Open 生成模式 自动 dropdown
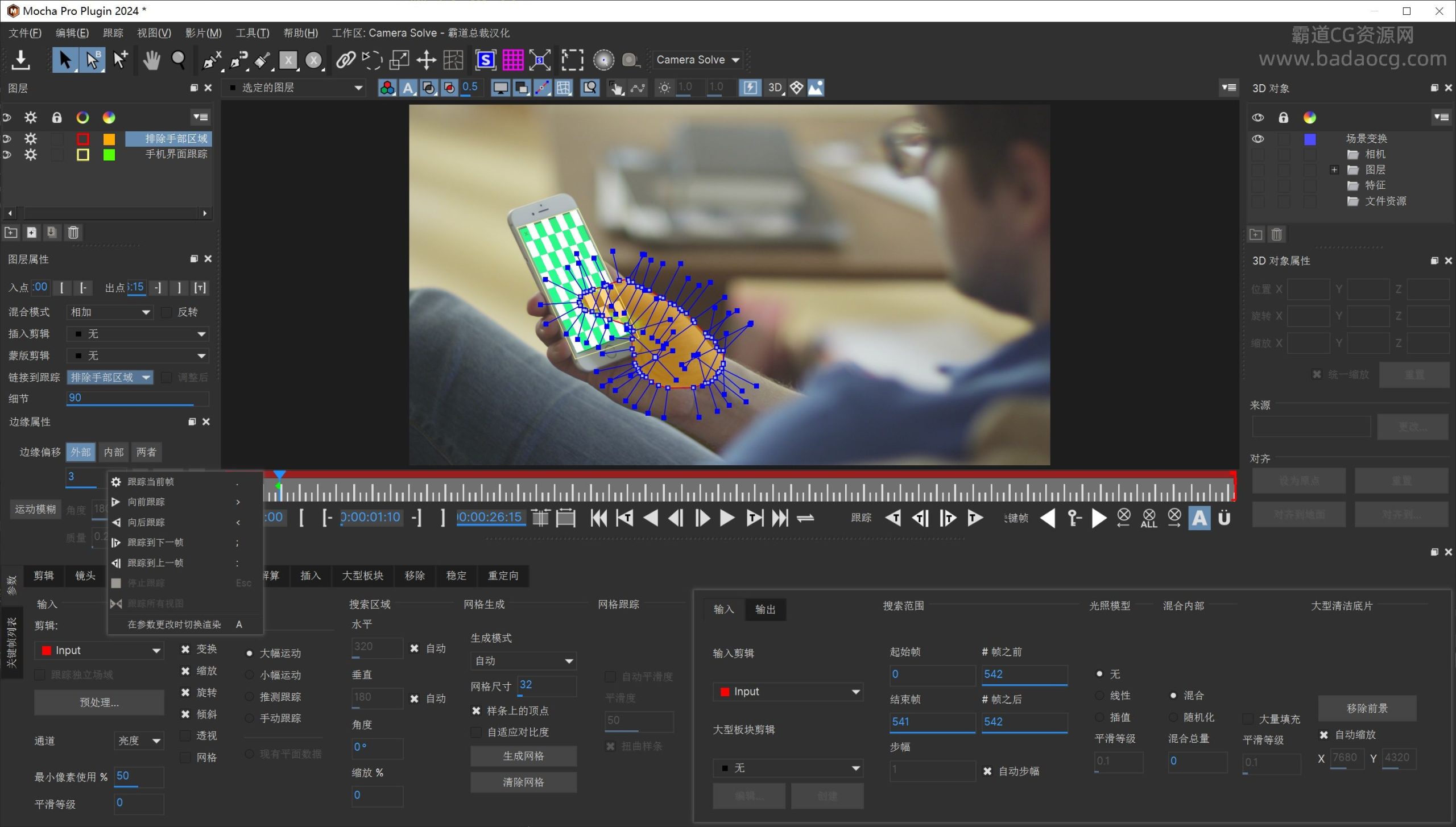The width and height of the screenshot is (1456, 827). [x=523, y=661]
